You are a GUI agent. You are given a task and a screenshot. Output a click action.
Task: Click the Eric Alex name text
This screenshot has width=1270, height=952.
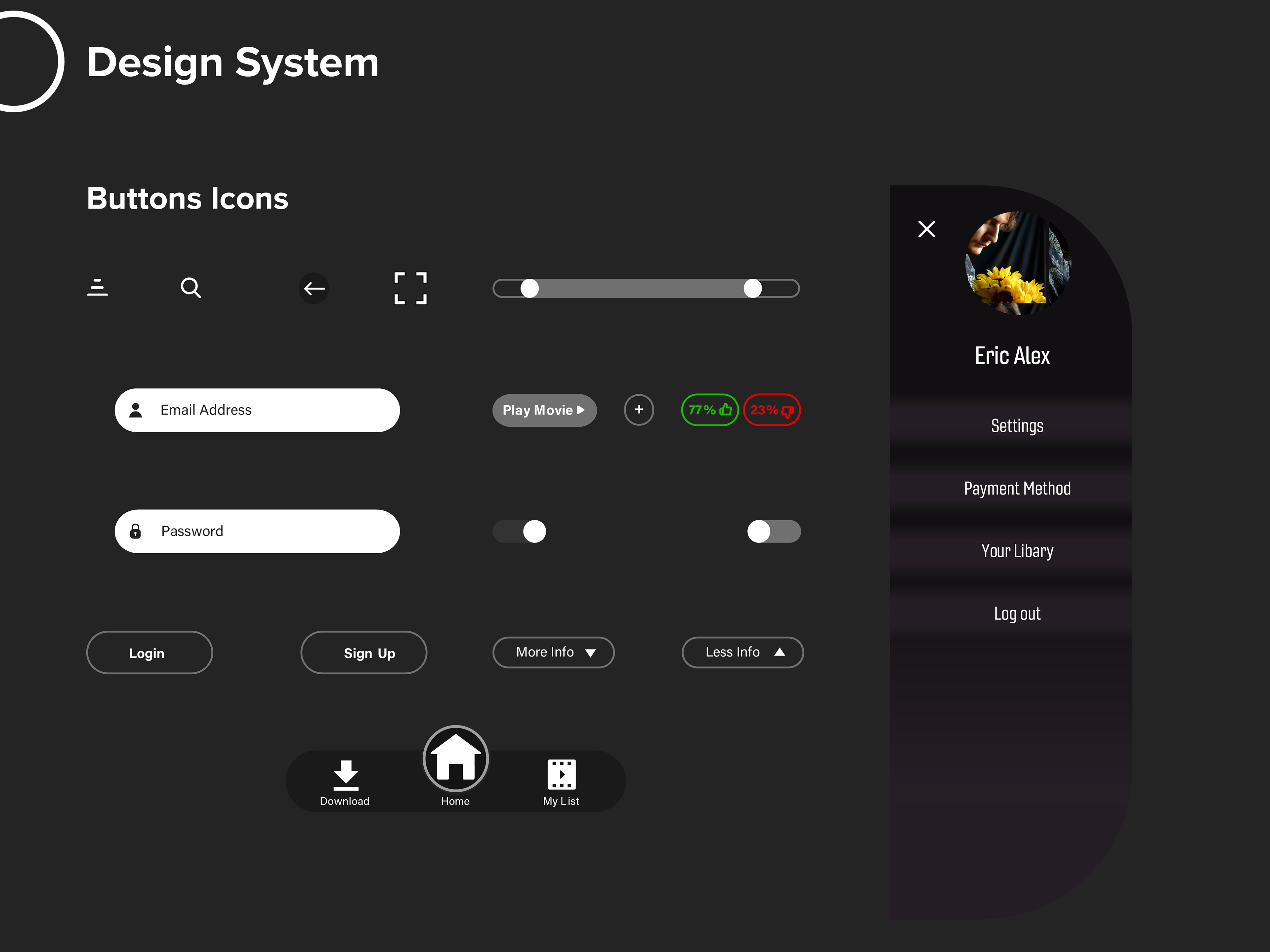(x=1012, y=356)
